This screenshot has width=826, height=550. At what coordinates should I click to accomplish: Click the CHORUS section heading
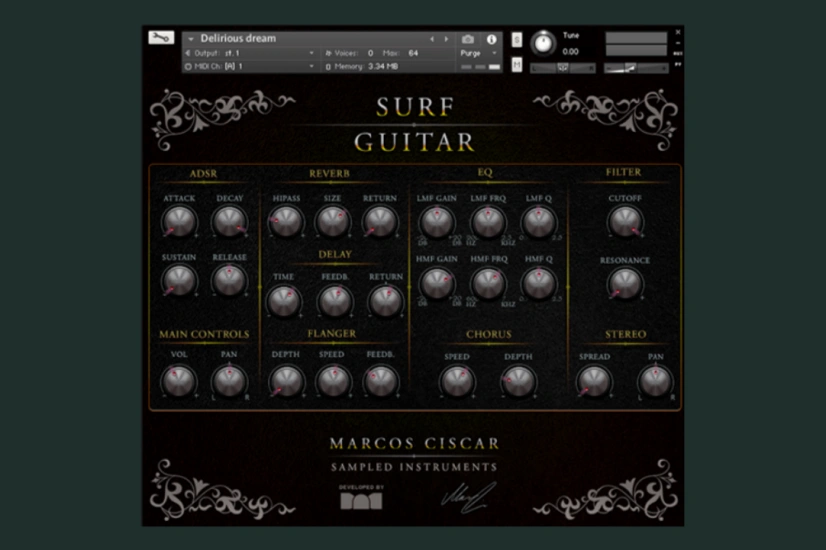click(x=488, y=335)
